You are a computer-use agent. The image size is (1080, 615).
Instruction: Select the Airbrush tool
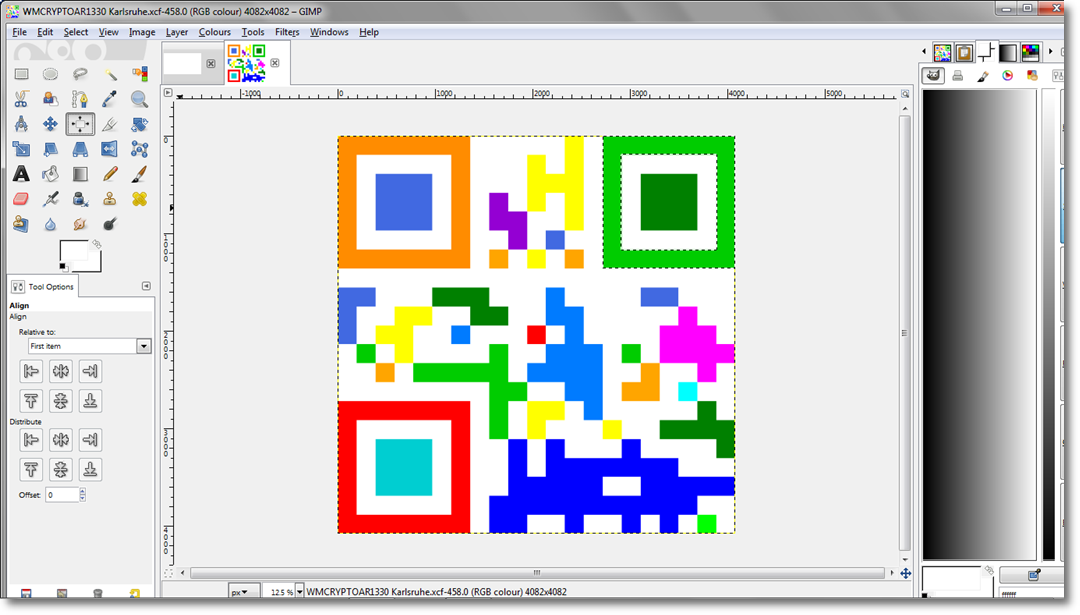50,199
